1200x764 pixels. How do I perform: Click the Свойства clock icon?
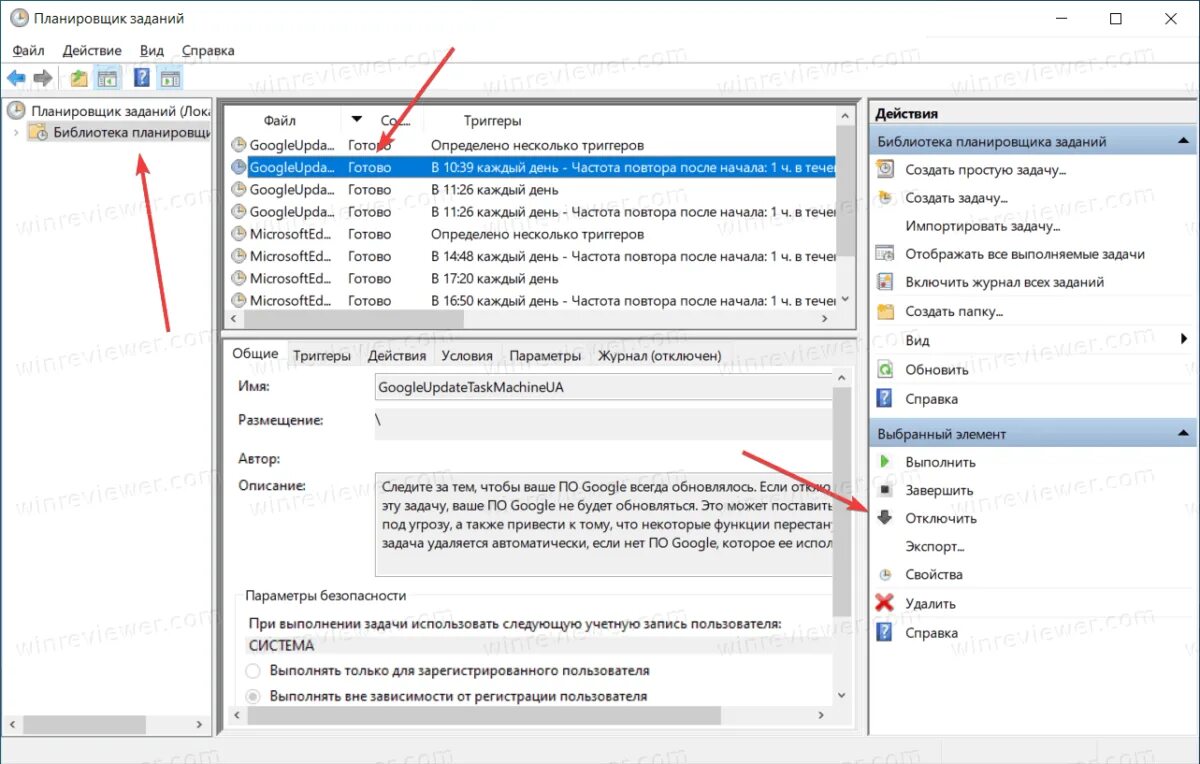[885, 575]
